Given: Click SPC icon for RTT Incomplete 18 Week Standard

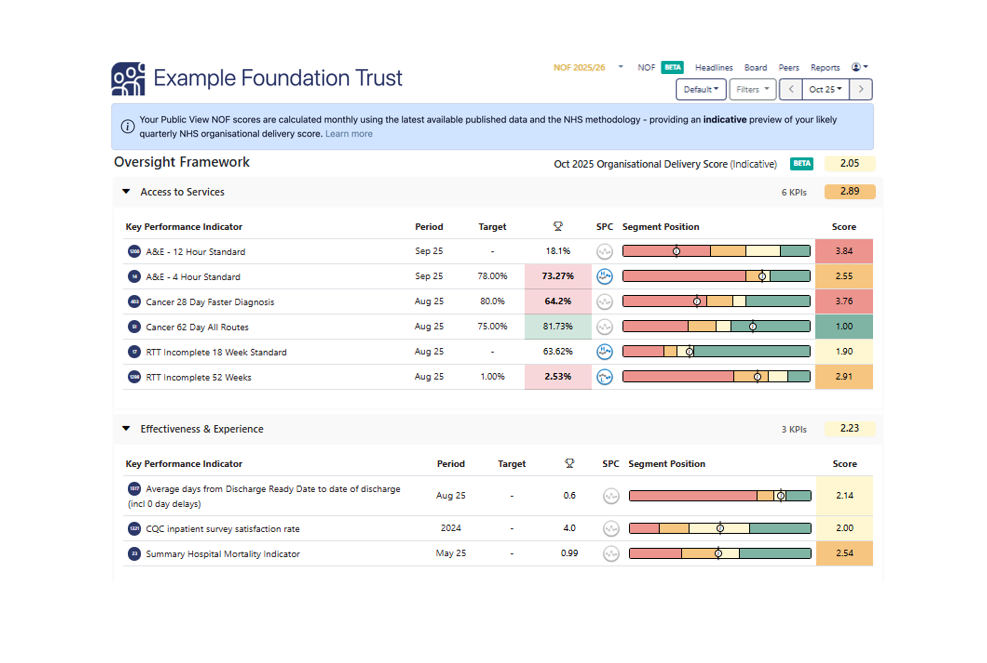Looking at the screenshot, I should point(604,352).
